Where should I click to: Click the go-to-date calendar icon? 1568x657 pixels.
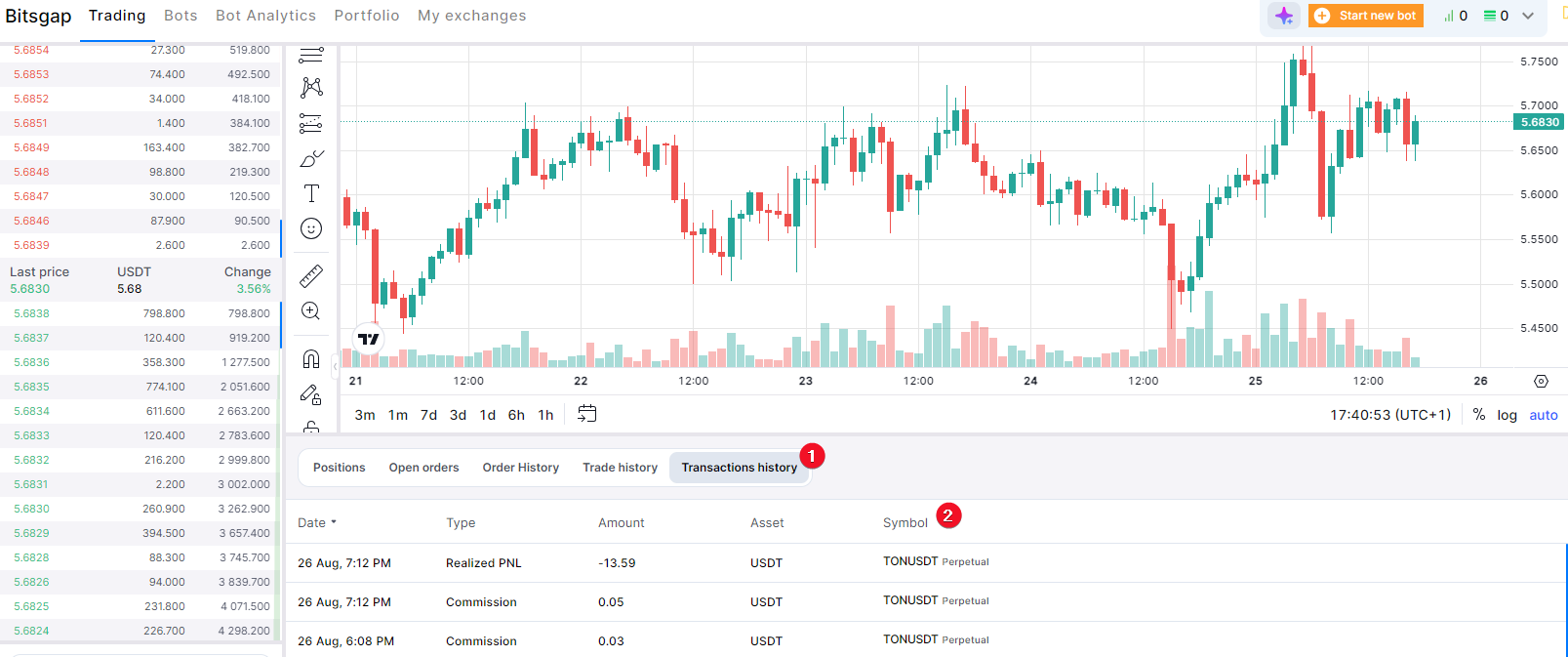coord(586,414)
